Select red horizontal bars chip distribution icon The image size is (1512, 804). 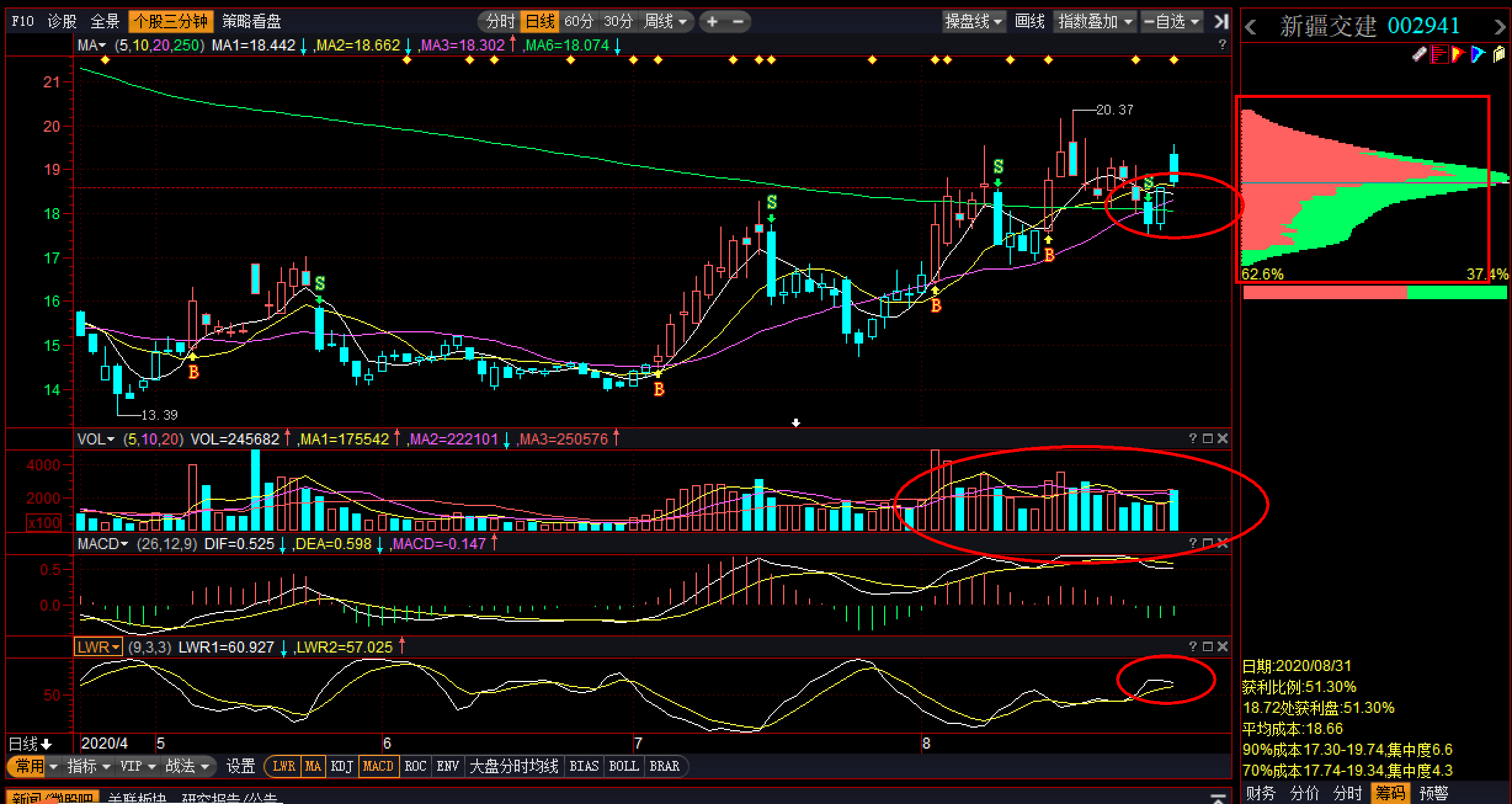point(1439,54)
